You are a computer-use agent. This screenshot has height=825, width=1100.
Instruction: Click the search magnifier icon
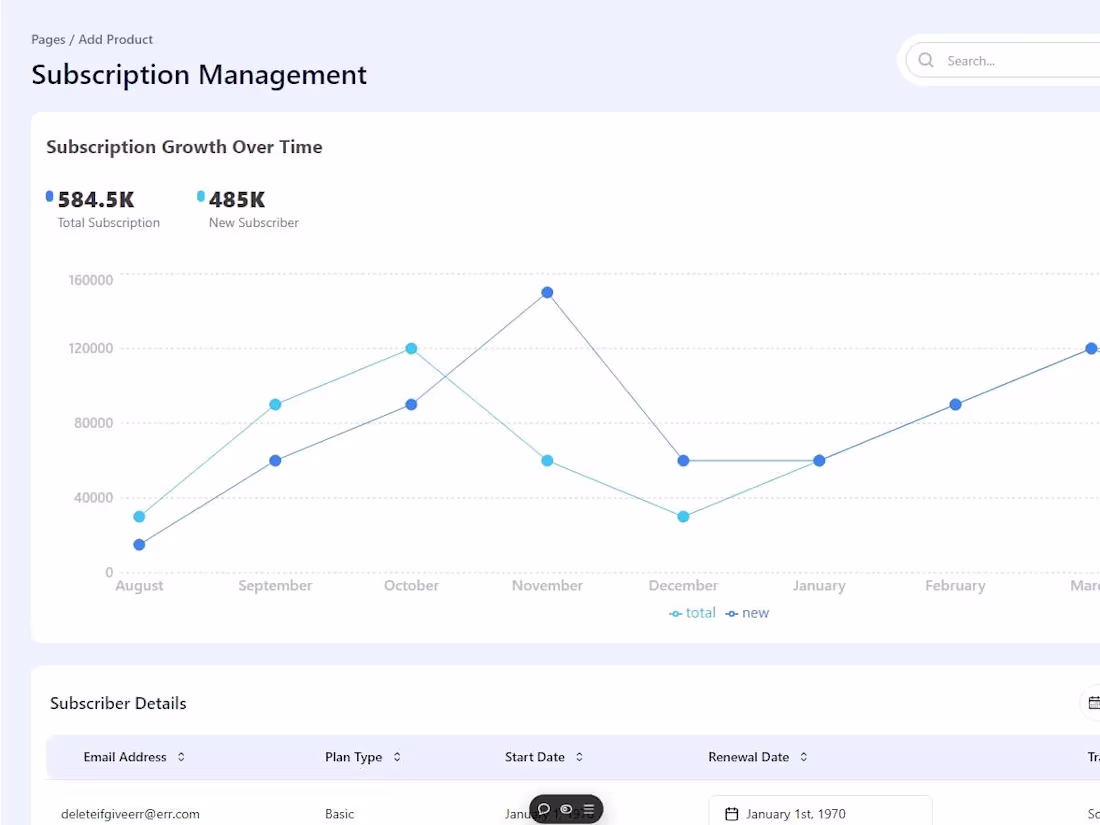coord(925,60)
